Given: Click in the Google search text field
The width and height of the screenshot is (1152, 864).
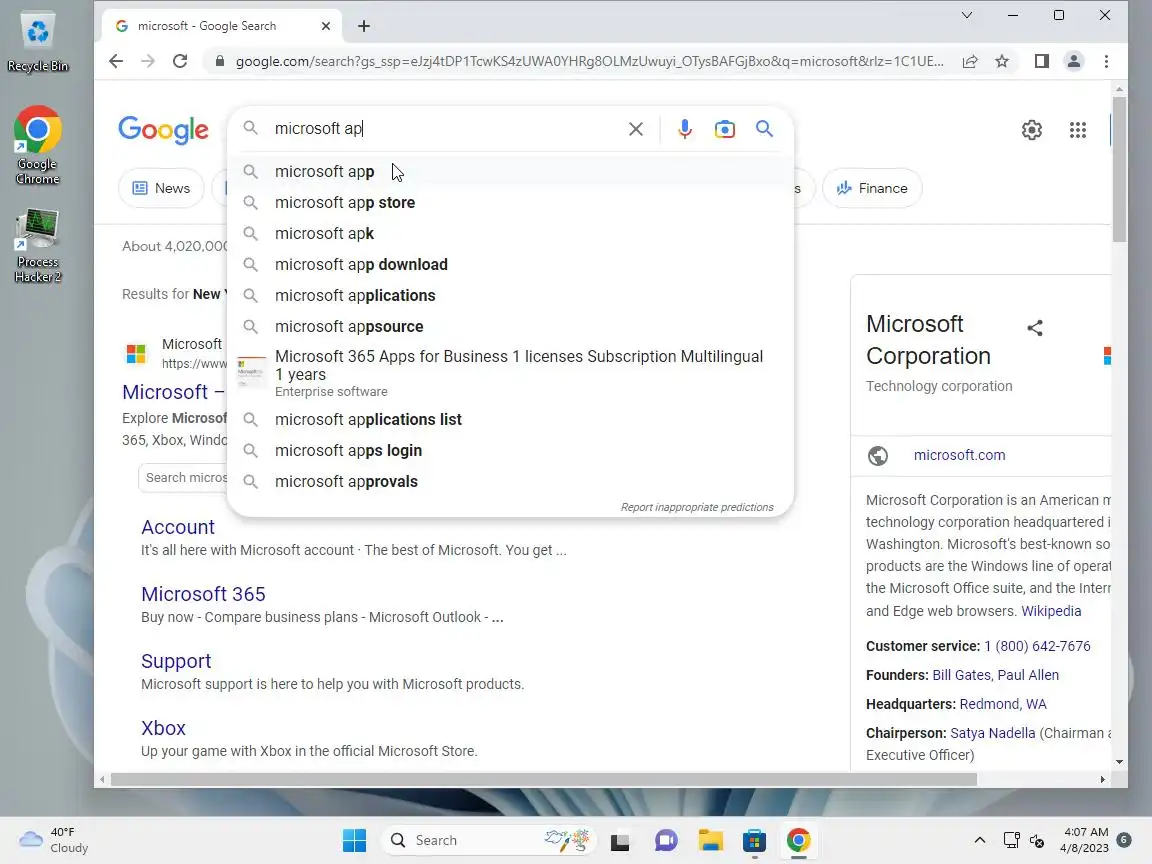Looking at the screenshot, I should [x=444, y=129].
